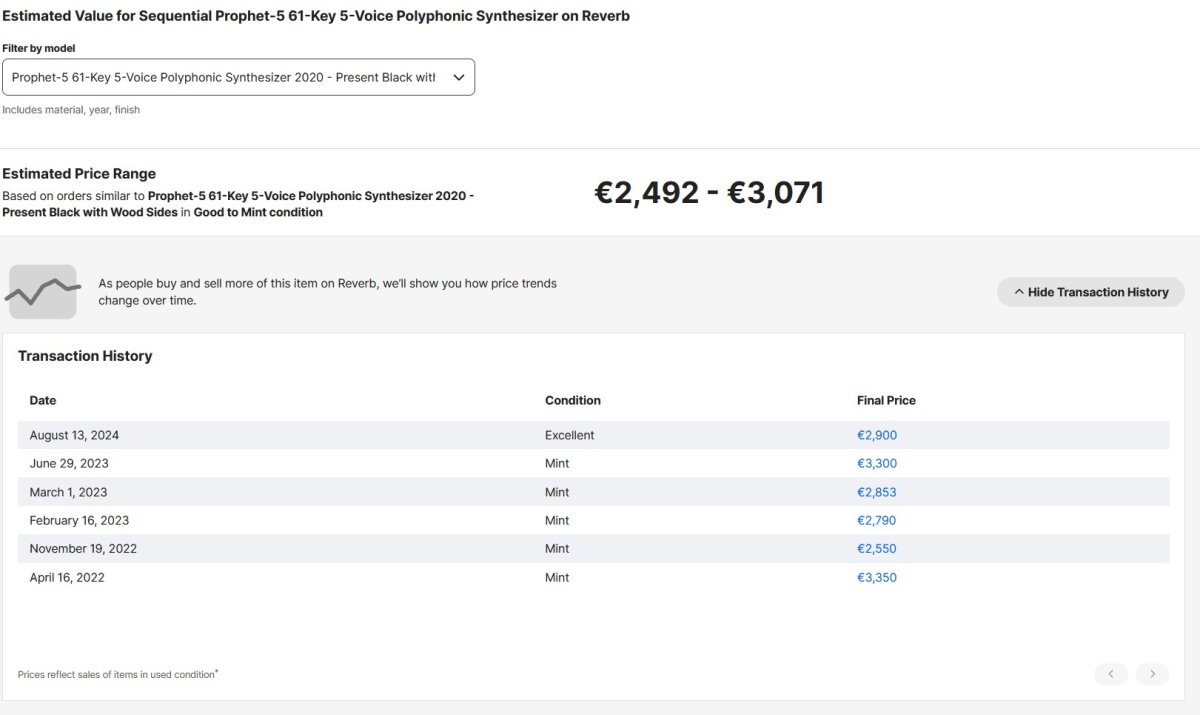The height and width of the screenshot is (715, 1200).
Task: Click the Excellent condition cell
Action: point(570,435)
